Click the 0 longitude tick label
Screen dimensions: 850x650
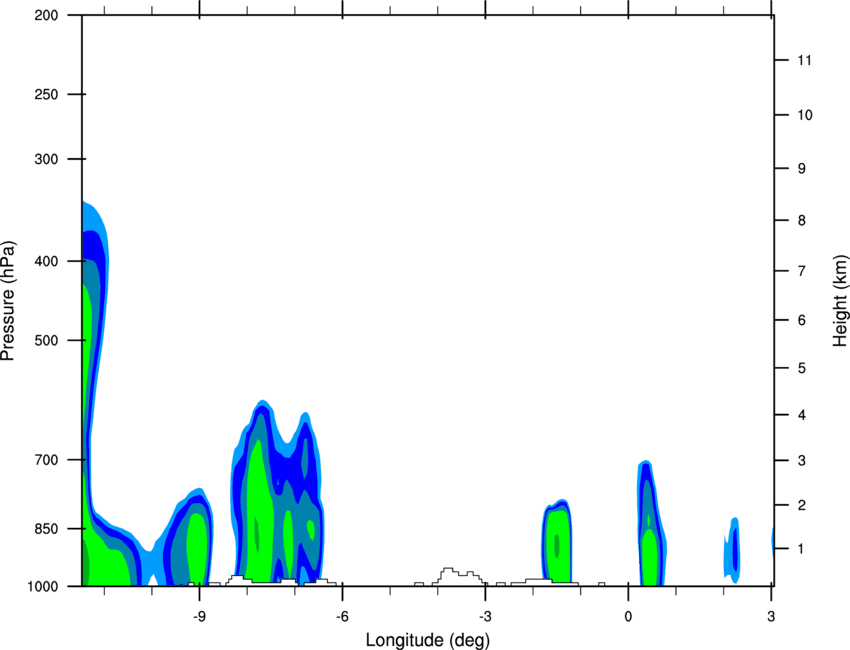(628, 617)
